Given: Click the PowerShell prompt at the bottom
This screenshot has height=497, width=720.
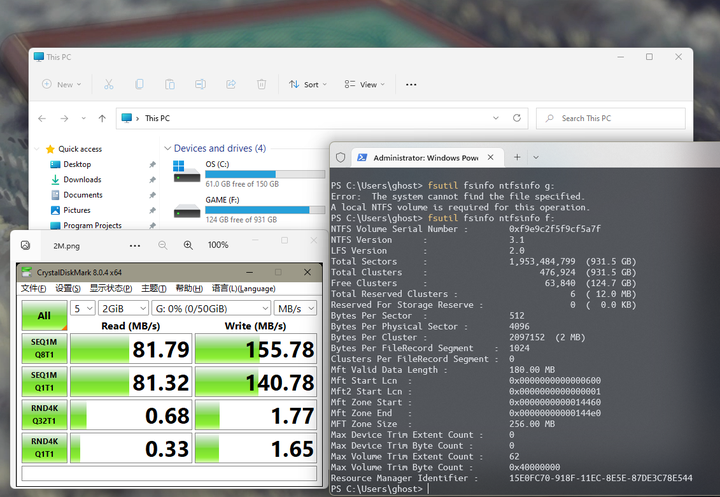Looking at the screenshot, I should click(377, 489).
